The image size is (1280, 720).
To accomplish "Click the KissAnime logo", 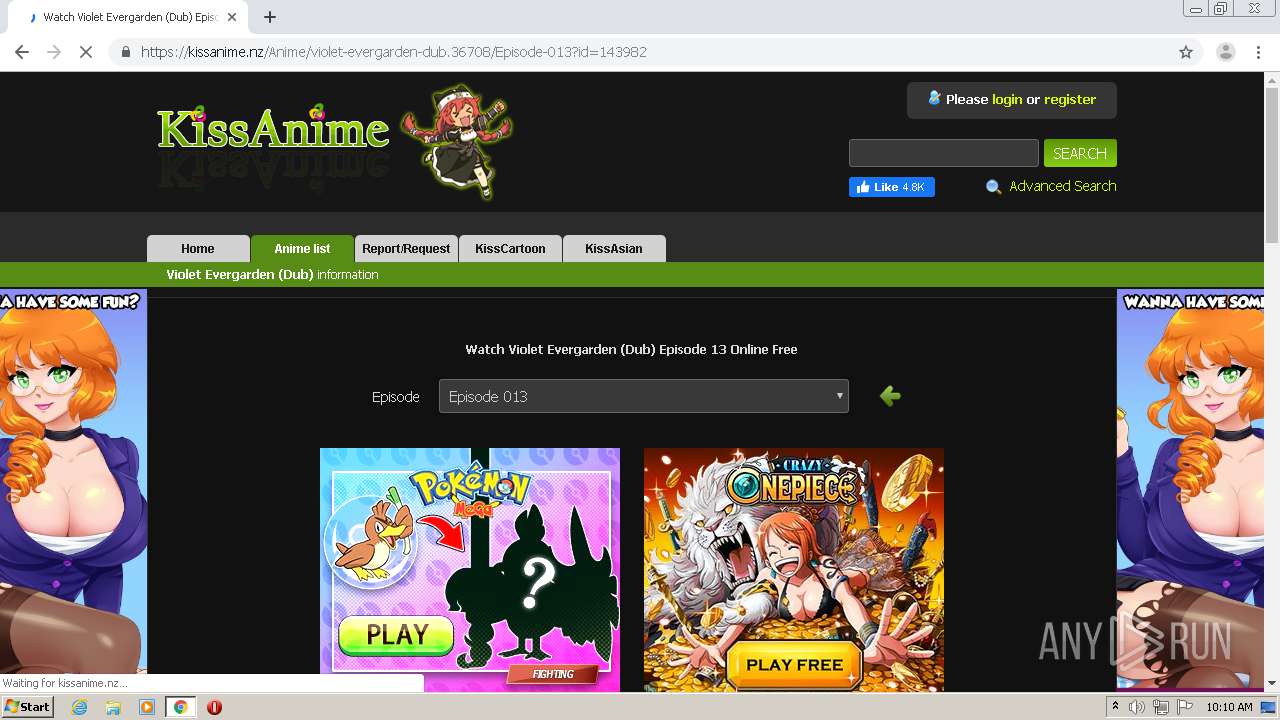I will coord(273,130).
